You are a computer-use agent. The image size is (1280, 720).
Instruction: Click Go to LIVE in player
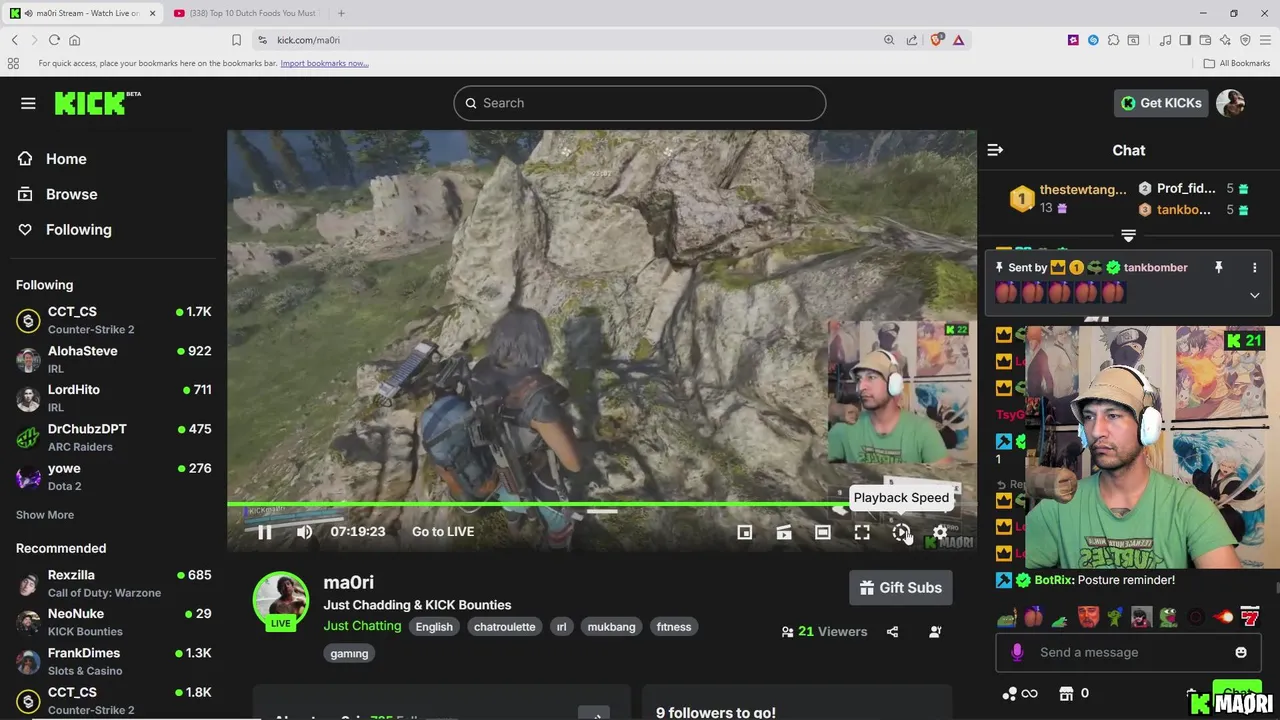[x=443, y=532]
